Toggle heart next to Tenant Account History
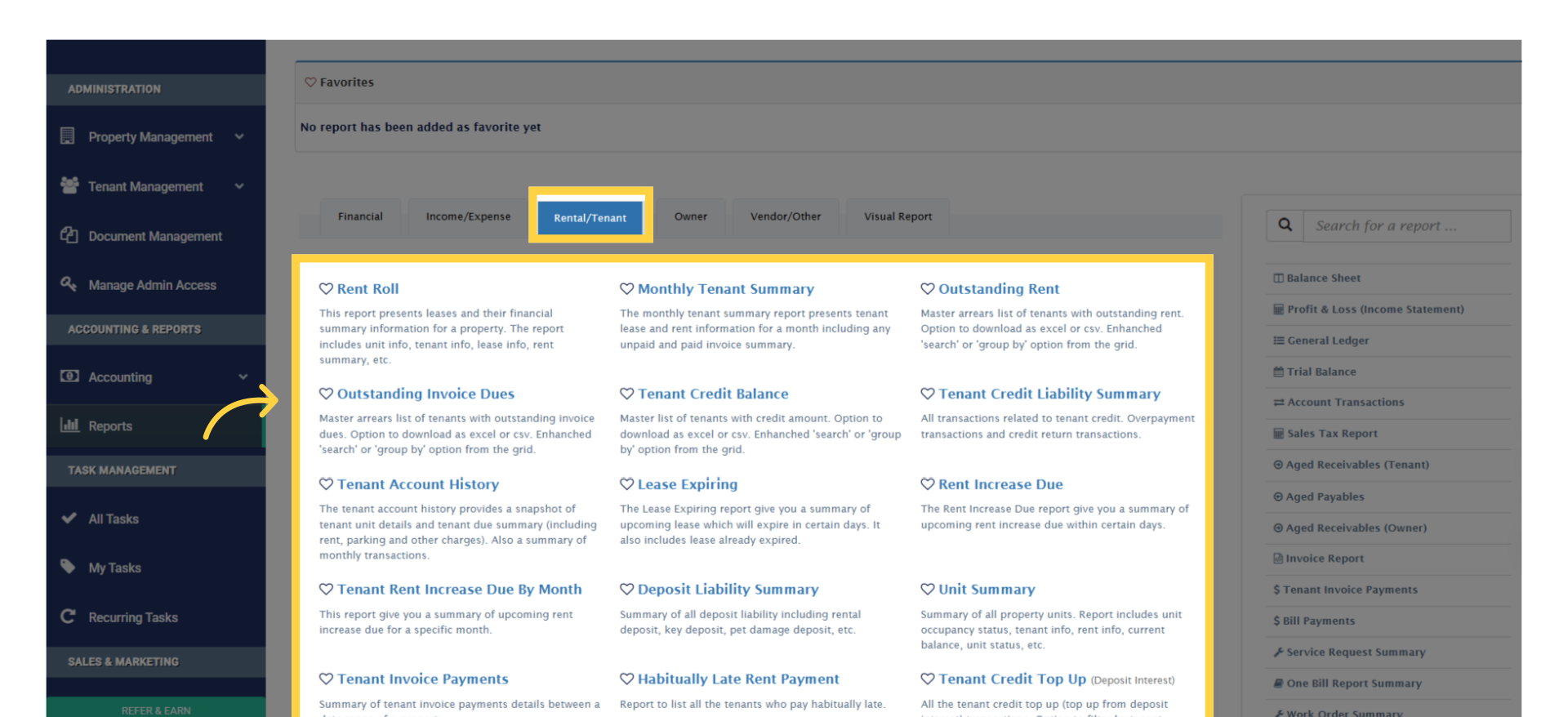This screenshot has width=1568, height=717. coord(326,484)
